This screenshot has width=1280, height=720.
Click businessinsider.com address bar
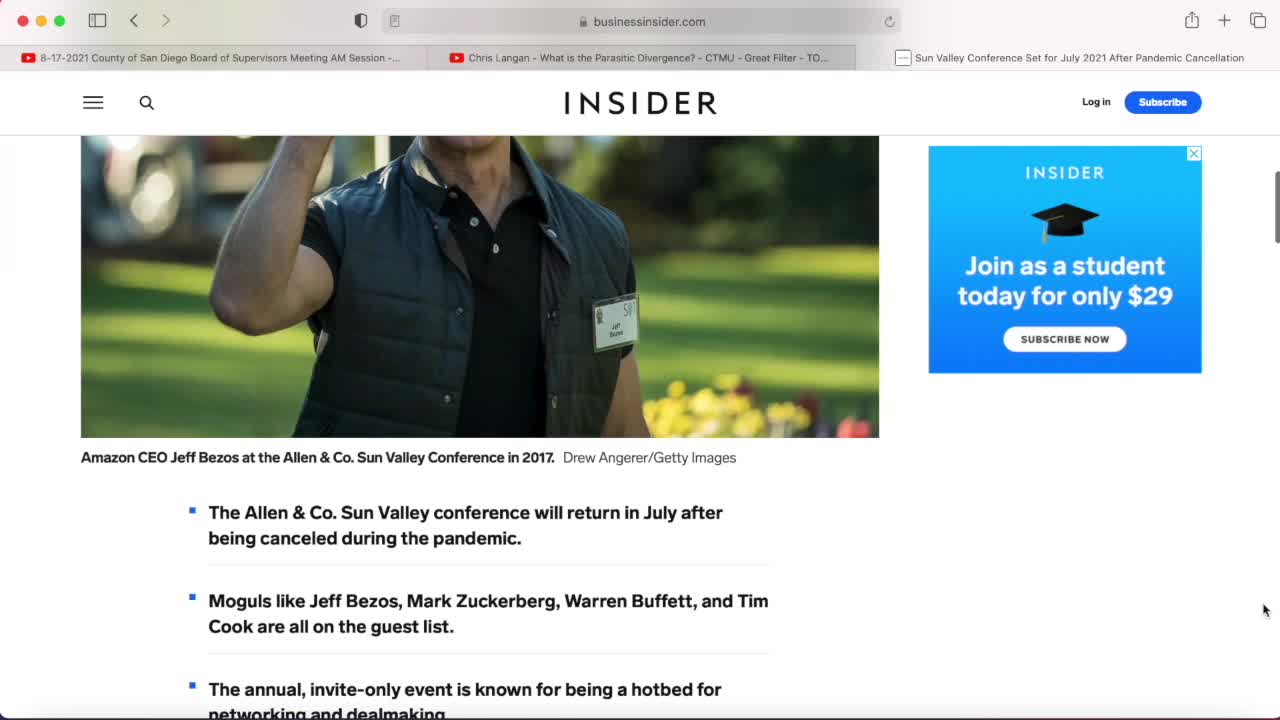641,21
